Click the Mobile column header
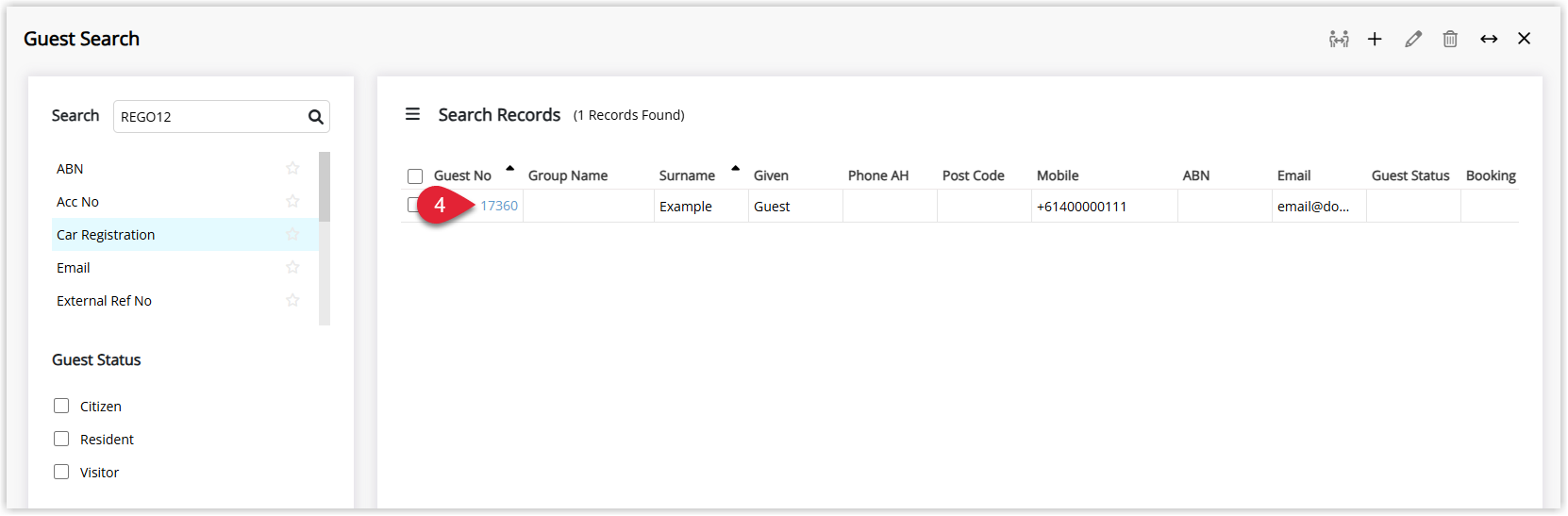Screen dimensions: 1568x516 (x=1058, y=175)
